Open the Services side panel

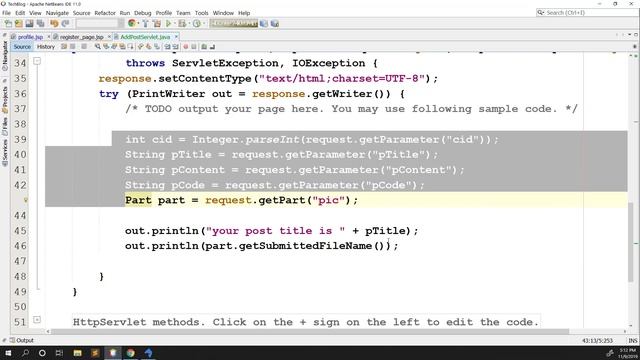click(x=5, y=153)
